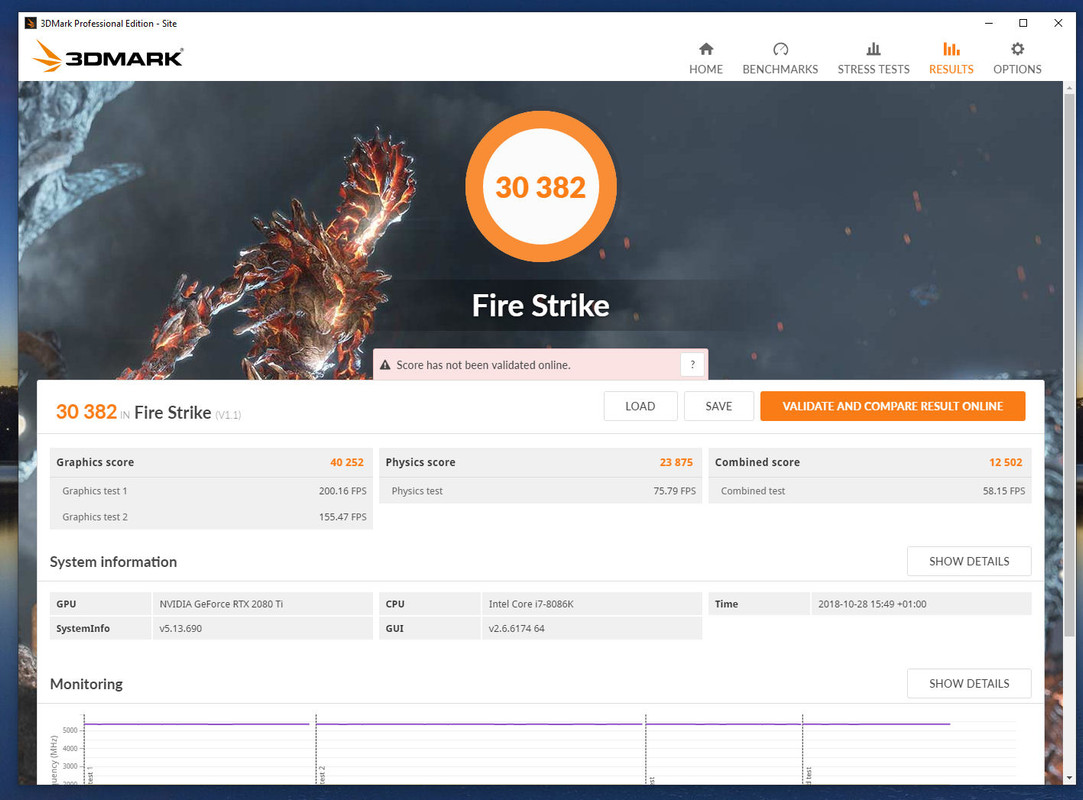1083x800 pixels.
Task: Click GUI value v2.6.6174 64
Action: (517, 629)
